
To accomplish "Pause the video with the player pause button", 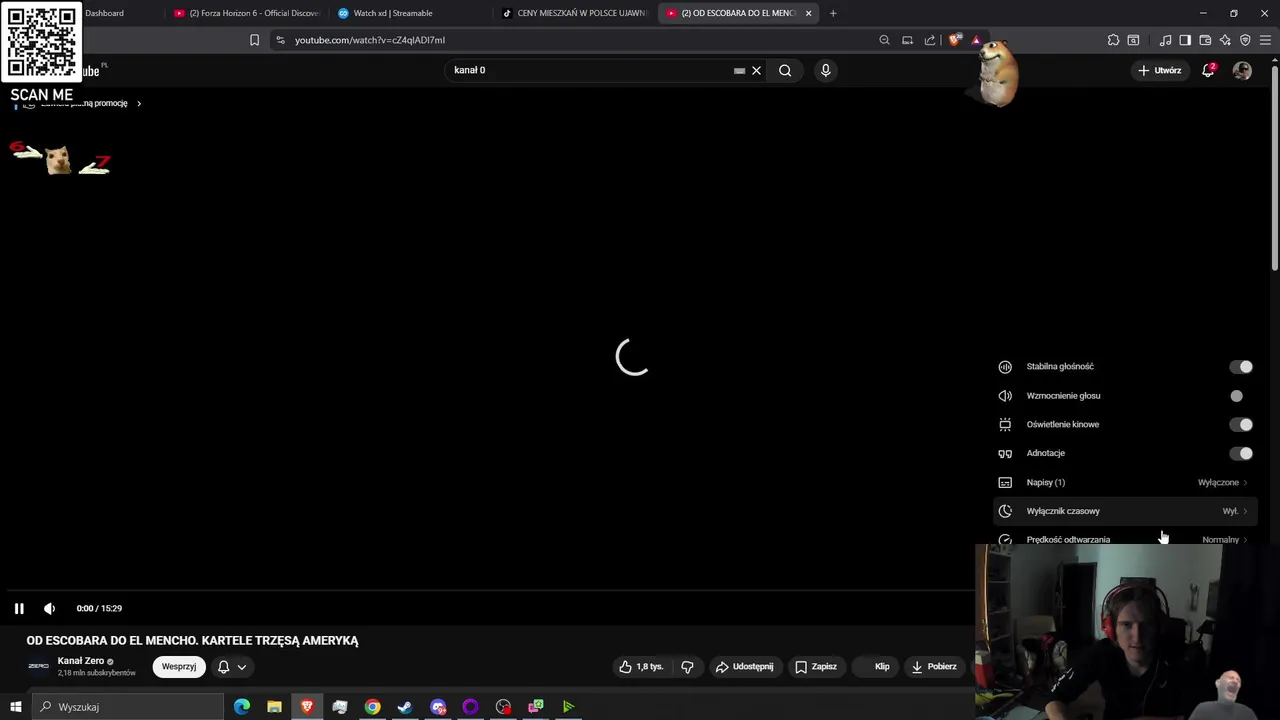I will (19, 608).
